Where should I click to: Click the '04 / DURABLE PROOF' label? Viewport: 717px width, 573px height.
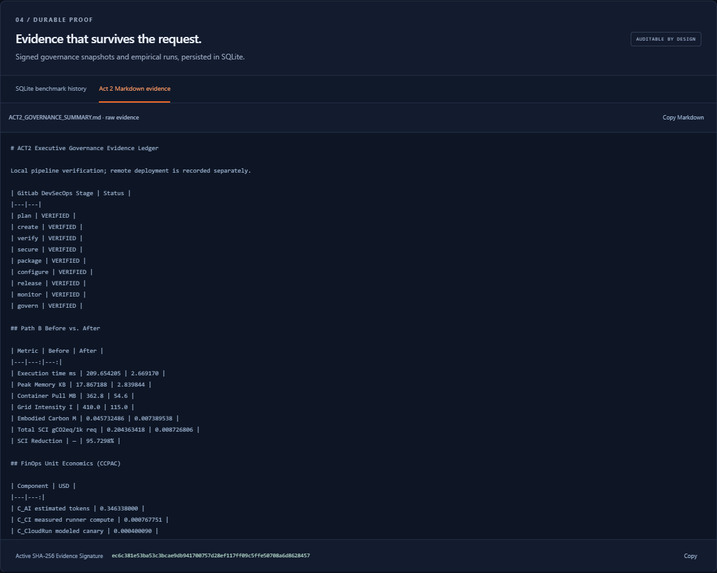click(x=54, y=20)
